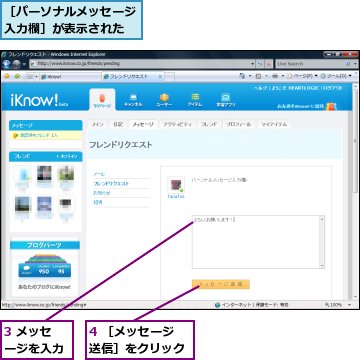Click the Add to Favorites icon
Viewport: 360px width, 360px height.
click(17, 76)
